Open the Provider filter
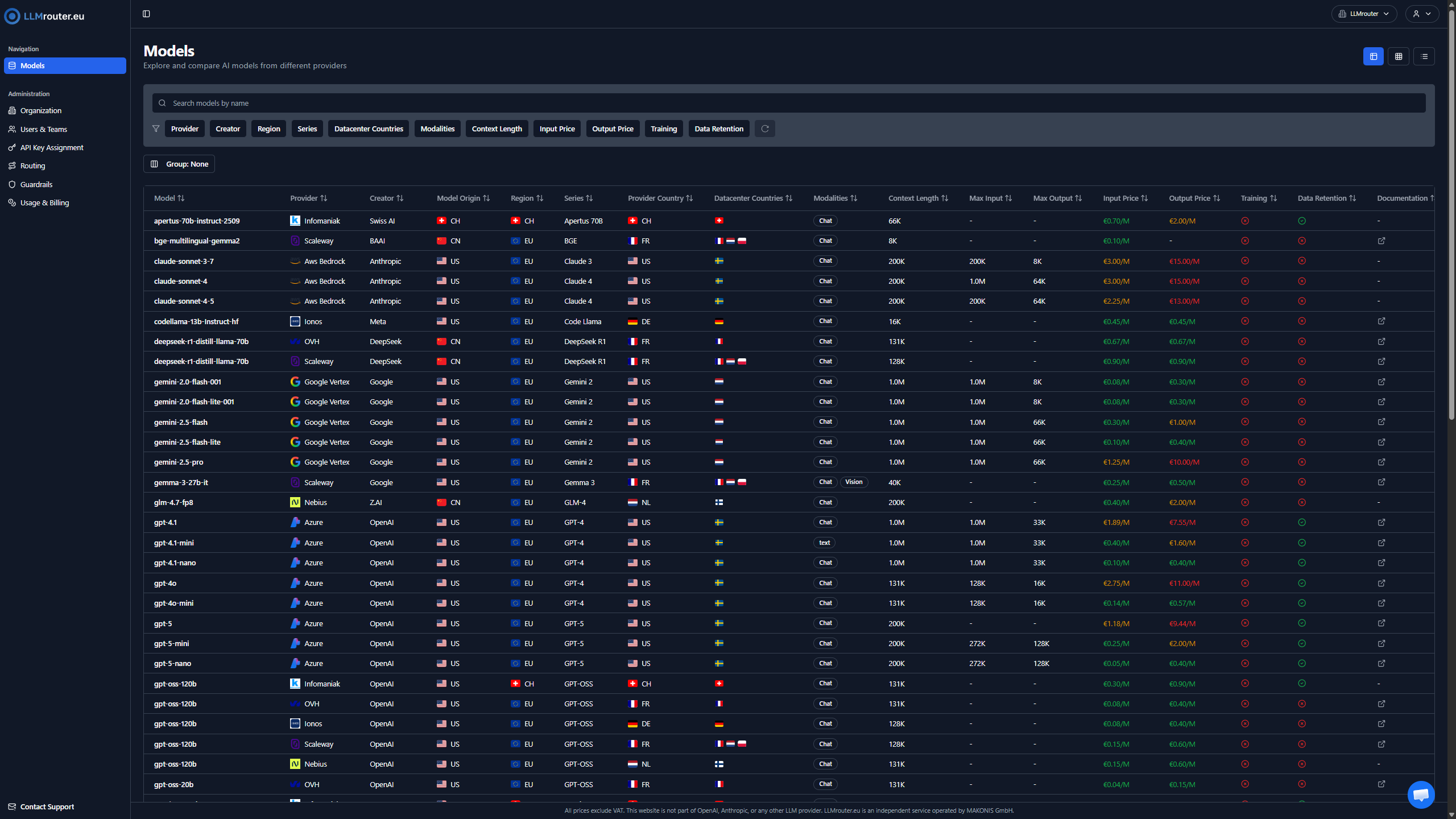This screenshot has width=1456, height=819. (x=185, y=129)
